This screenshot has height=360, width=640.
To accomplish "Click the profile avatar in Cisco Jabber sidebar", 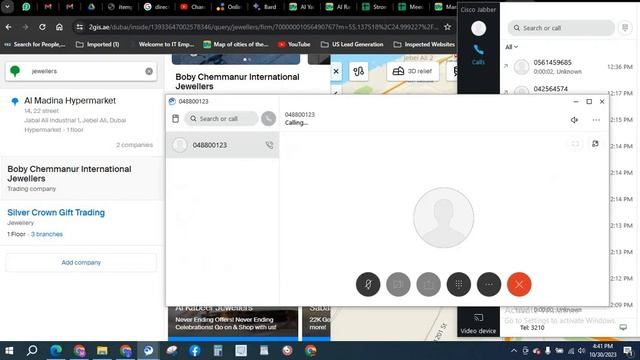I will tap(478, 28).
